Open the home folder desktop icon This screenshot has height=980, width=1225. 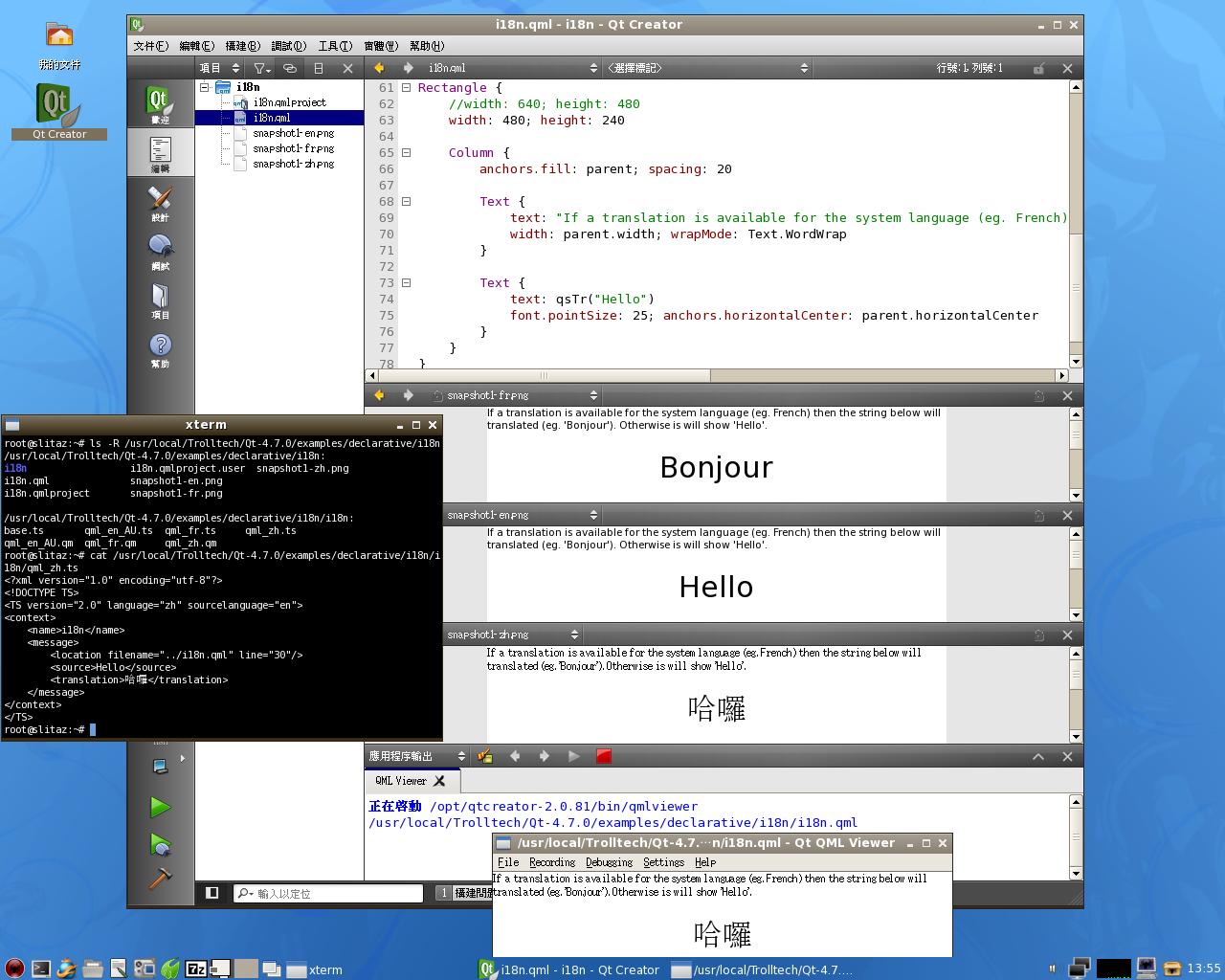tap(59, 46)
